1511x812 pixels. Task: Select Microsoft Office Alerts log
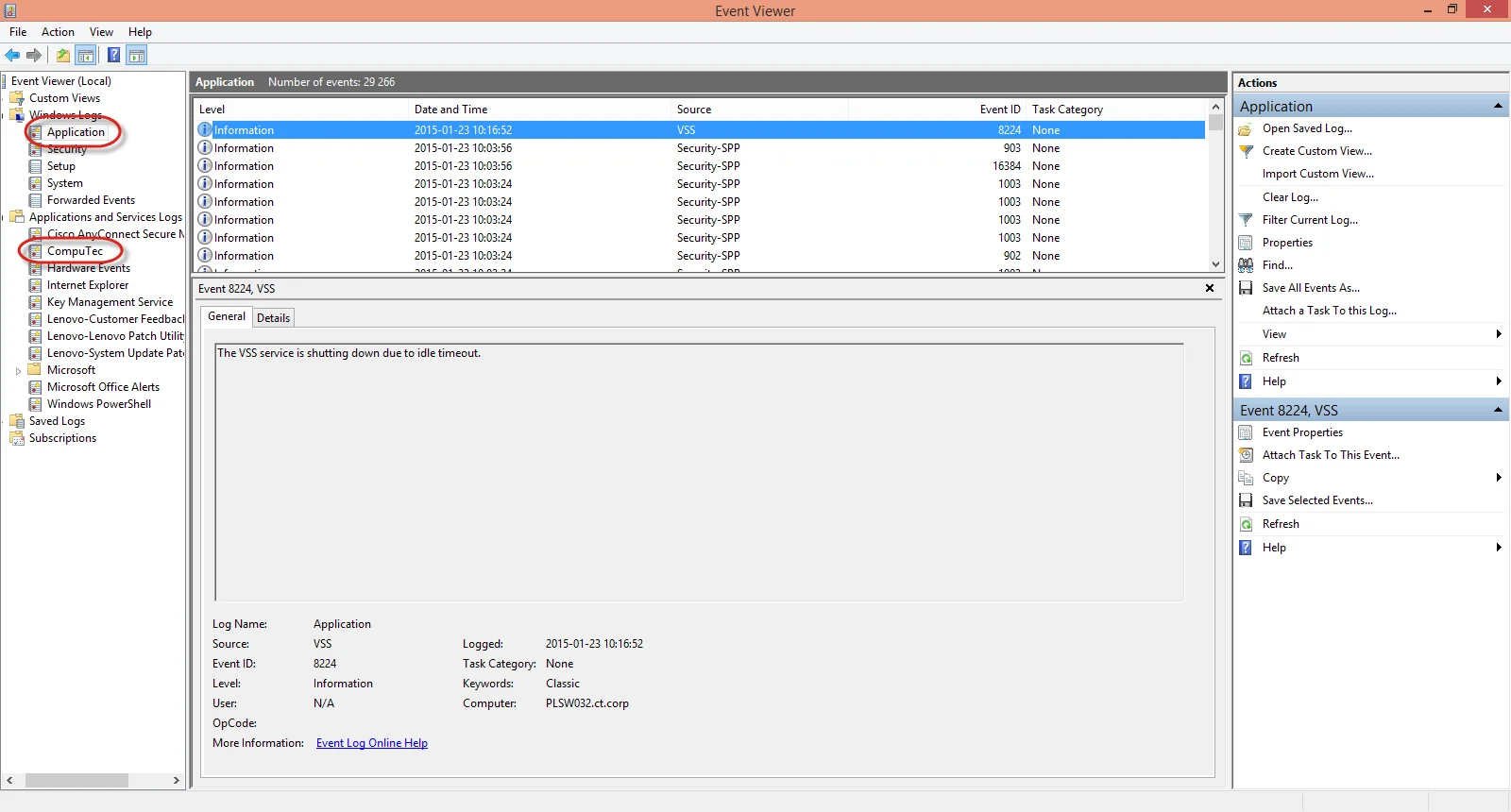pyautogui.click(x=103, y=387)
